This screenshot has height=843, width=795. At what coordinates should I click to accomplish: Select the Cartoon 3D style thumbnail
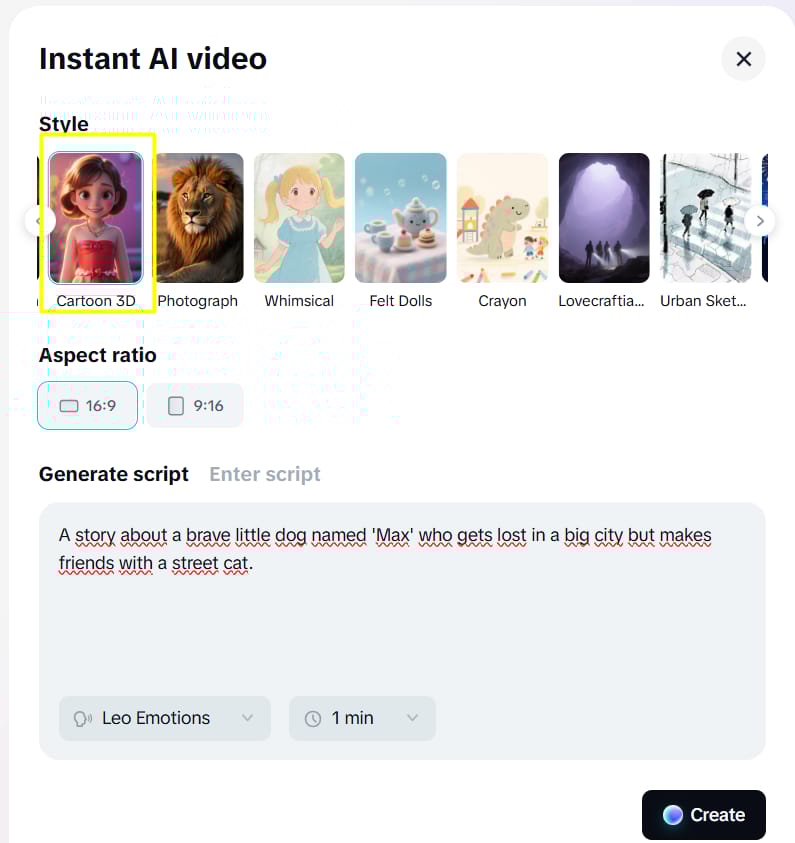coord(96,218)
